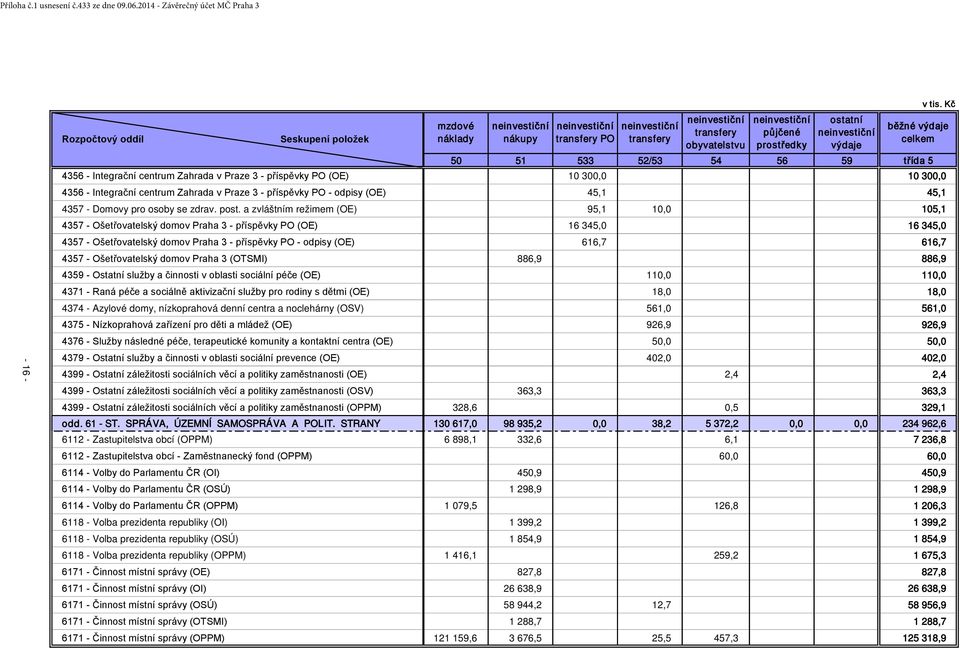Select row '6114 - Volby do Parlamentu ČR (OPPM)'

tap(503, 506)
